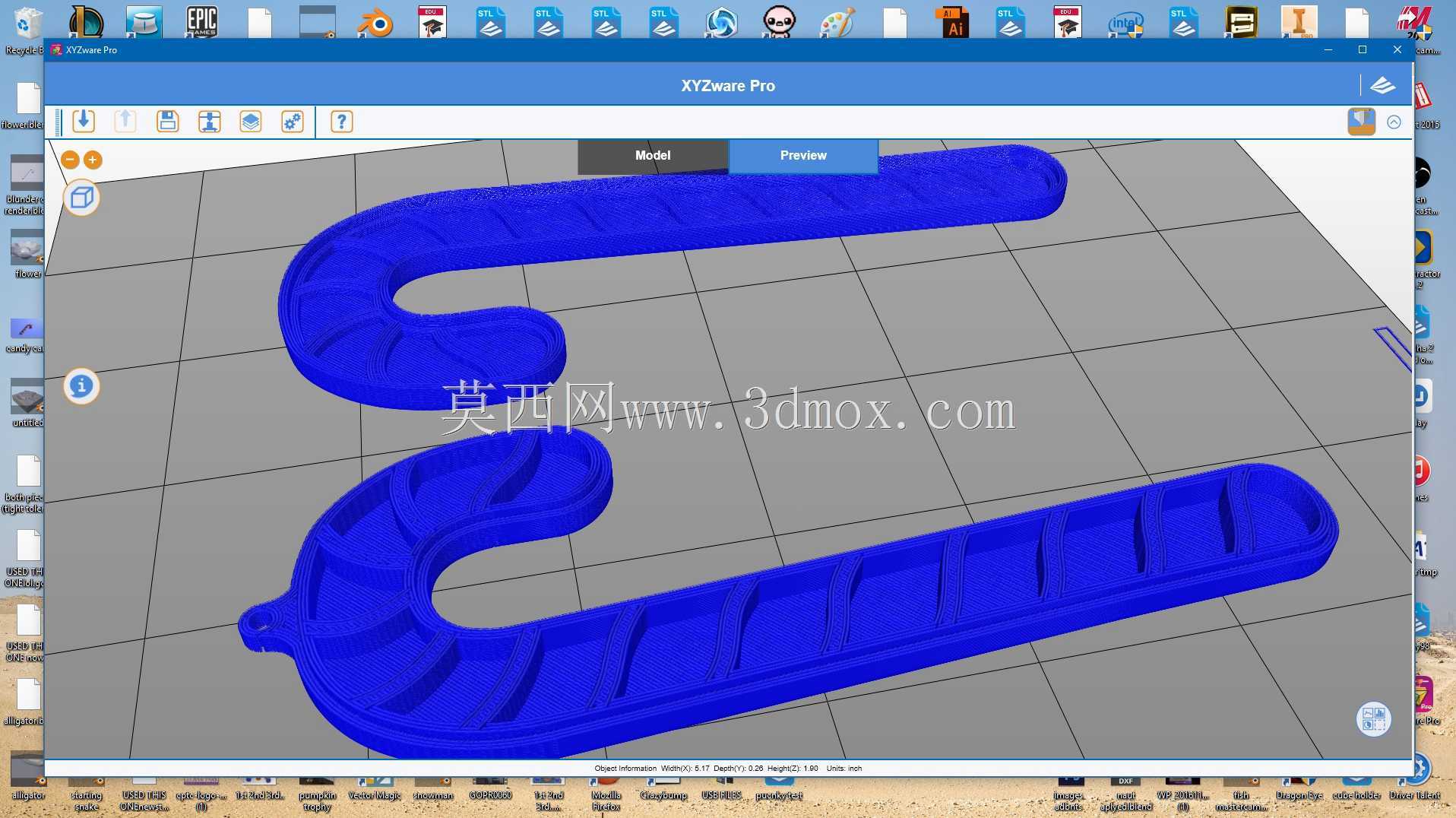Select the Epic Games desktop icon
Image resolution: width=1456 pixels, height=818 pixels.
point(202,21)
